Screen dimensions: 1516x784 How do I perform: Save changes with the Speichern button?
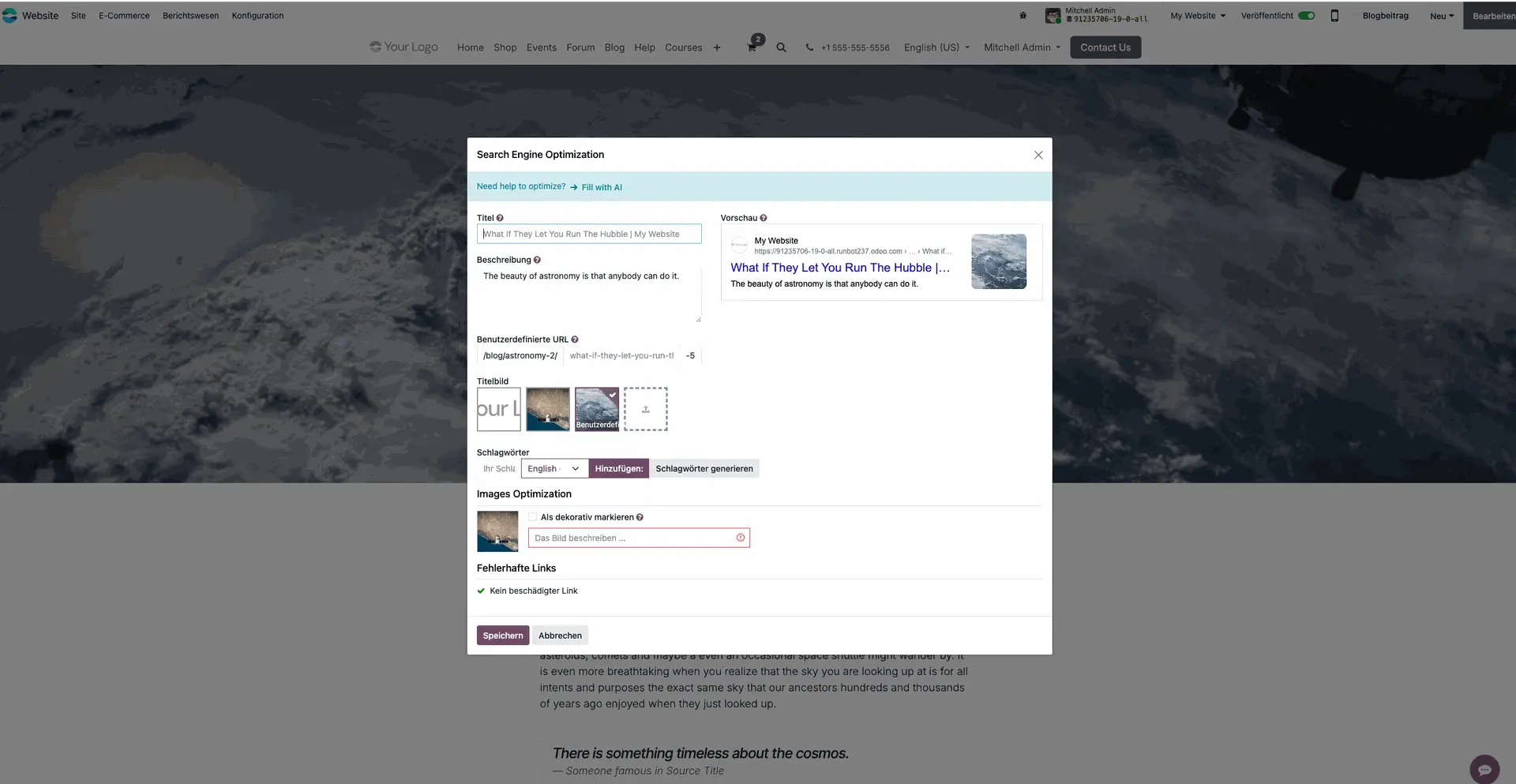pyautogui.click(x=502, y=635)
